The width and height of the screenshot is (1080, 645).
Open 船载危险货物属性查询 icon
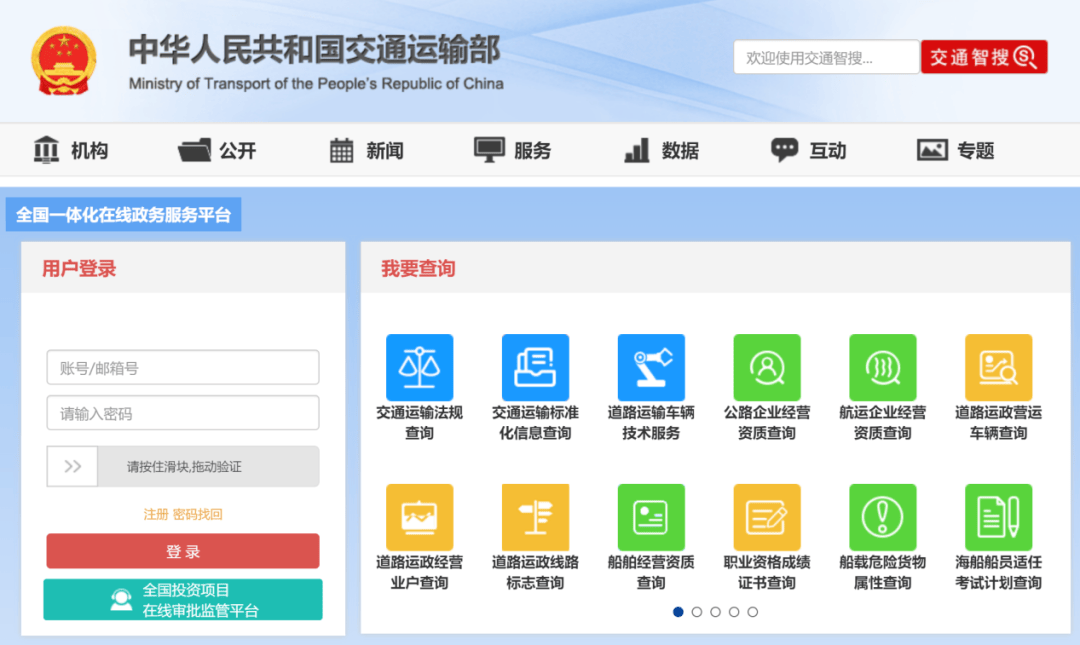[882, 517]
